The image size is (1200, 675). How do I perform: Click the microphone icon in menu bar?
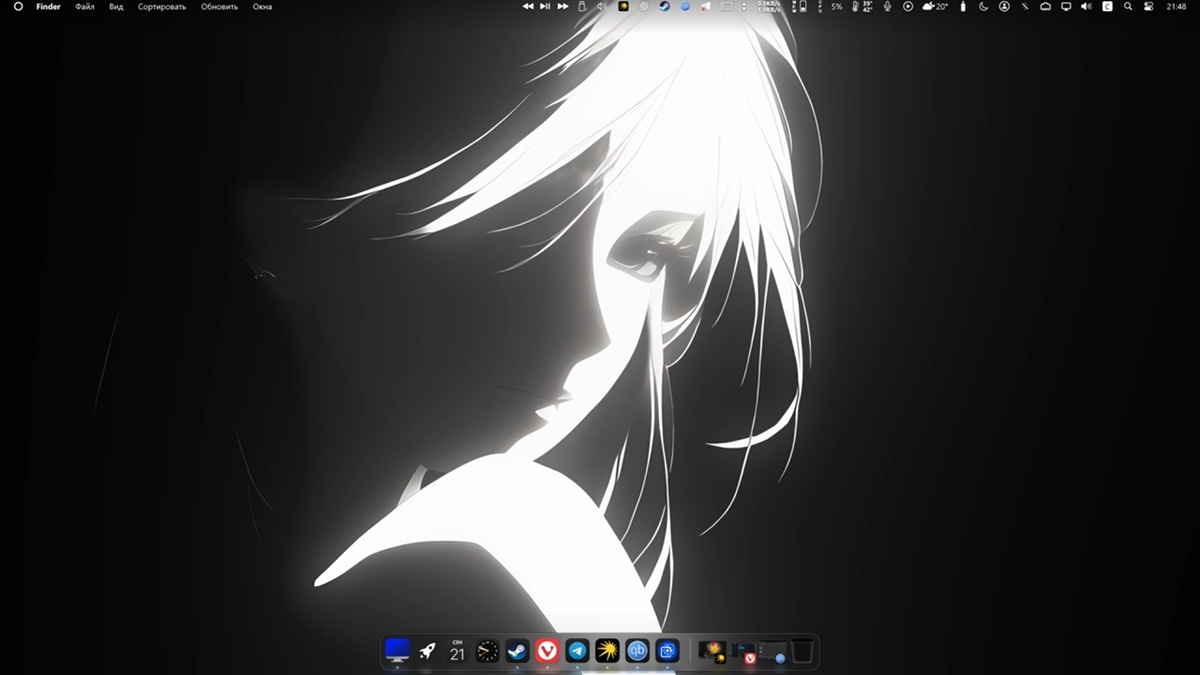click(x=888, y=6)
